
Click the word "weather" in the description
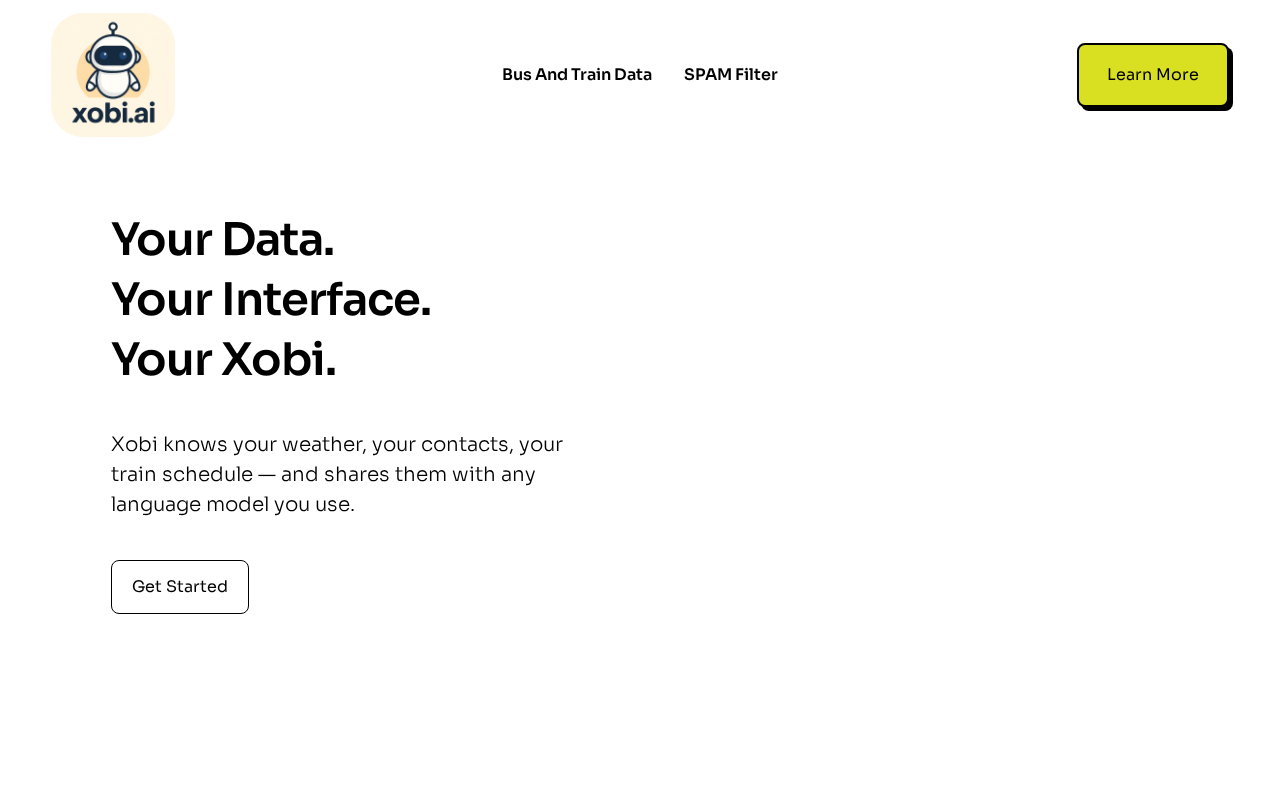pyautogui.click(x=322, y=444)
